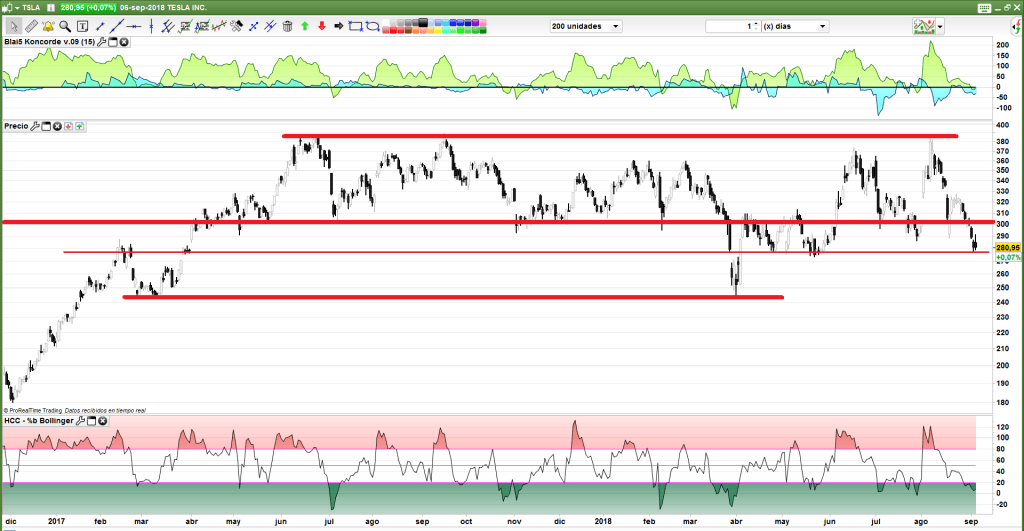This screenshot has width=1024, height=531.
Task: Remove the HCC %b Bollinger panel
Action: click(x=103, y=421)
